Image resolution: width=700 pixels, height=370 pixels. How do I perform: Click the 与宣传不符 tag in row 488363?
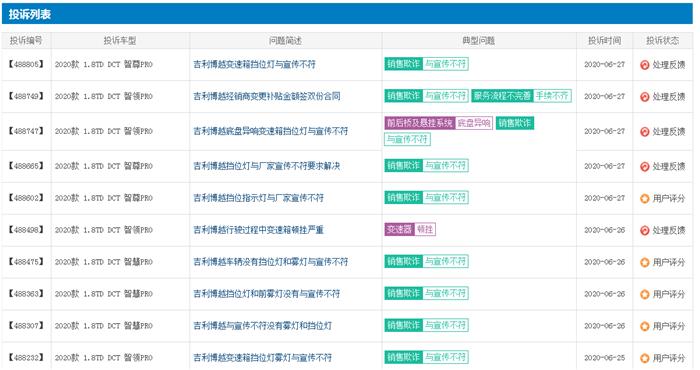tap(445, 293)
